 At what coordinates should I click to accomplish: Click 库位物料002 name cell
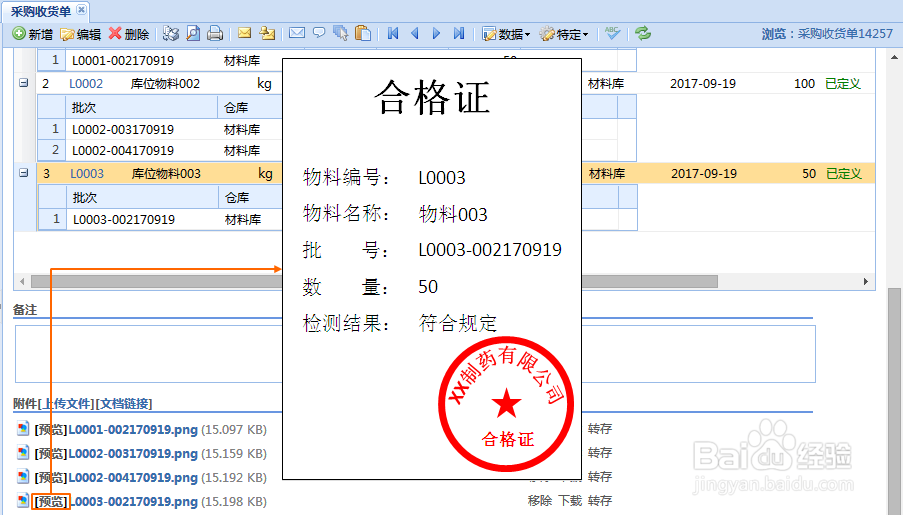tap(165, 84)
